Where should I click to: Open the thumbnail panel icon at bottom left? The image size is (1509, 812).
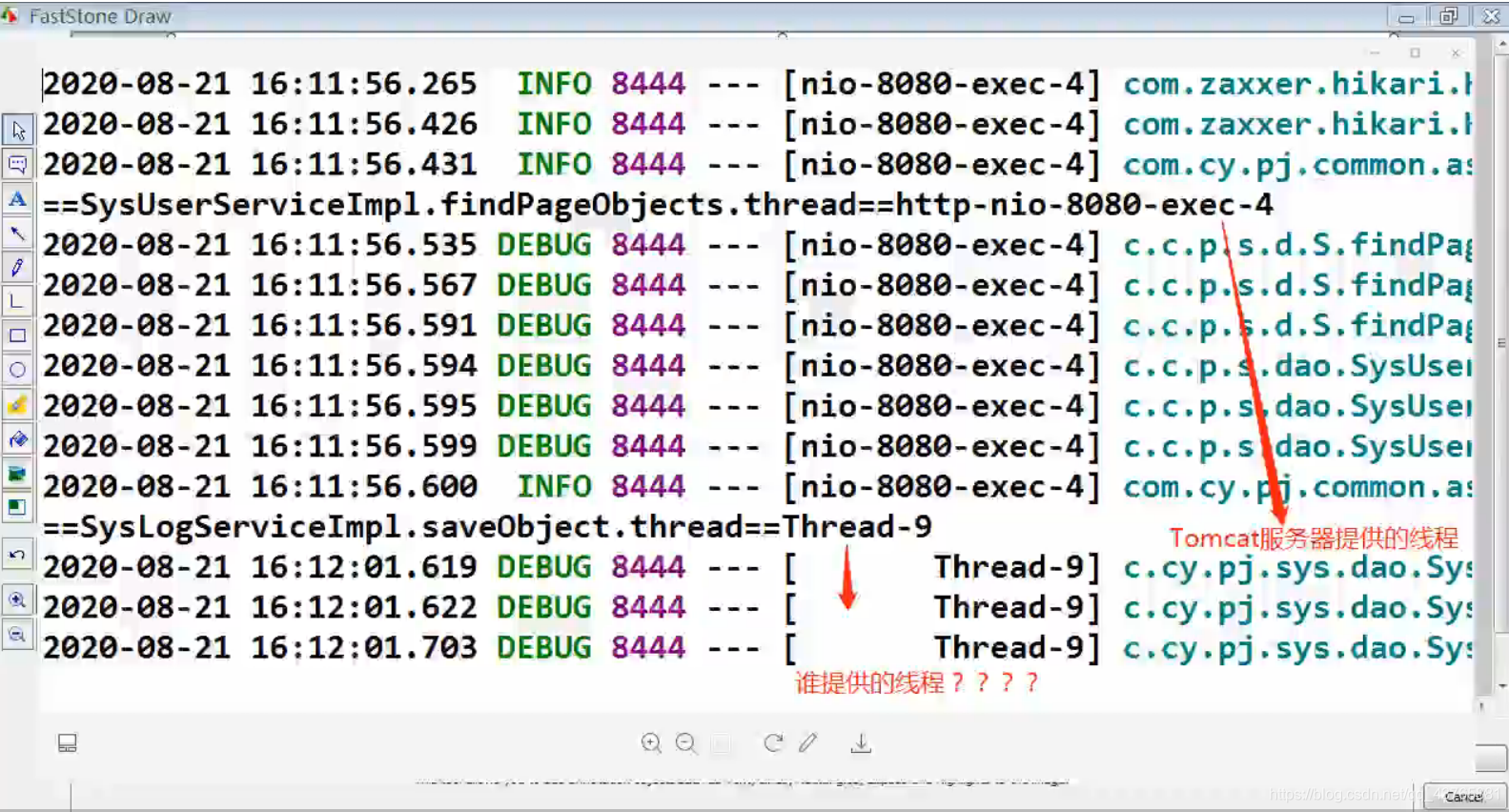67,743
